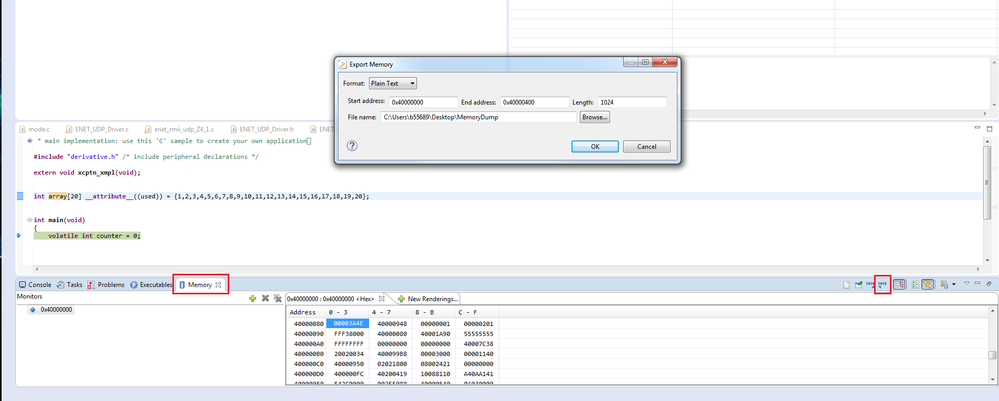999x401 pixels.
Task: Minimize the Memory view panel
Action: pos(977,283)
